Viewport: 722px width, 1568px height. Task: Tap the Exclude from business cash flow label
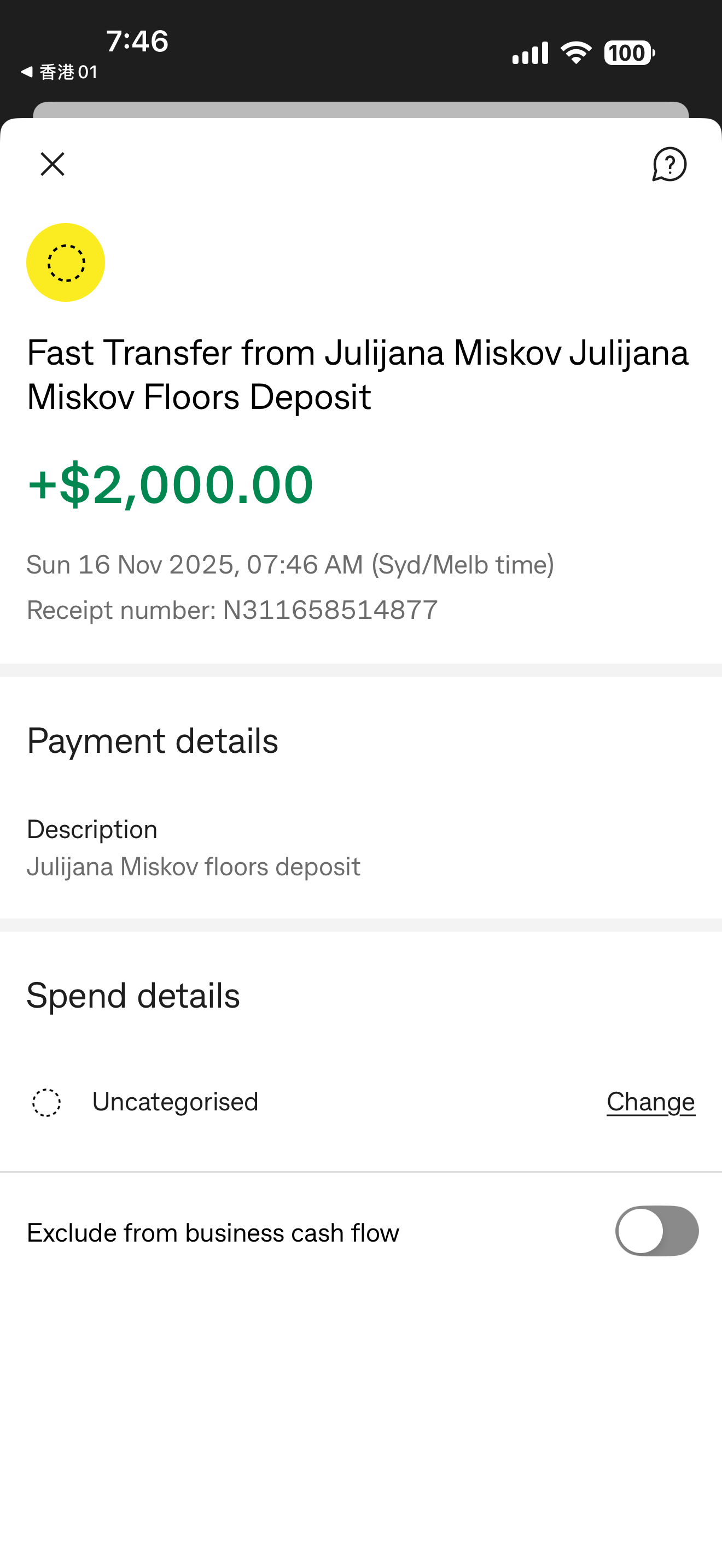213,1233
